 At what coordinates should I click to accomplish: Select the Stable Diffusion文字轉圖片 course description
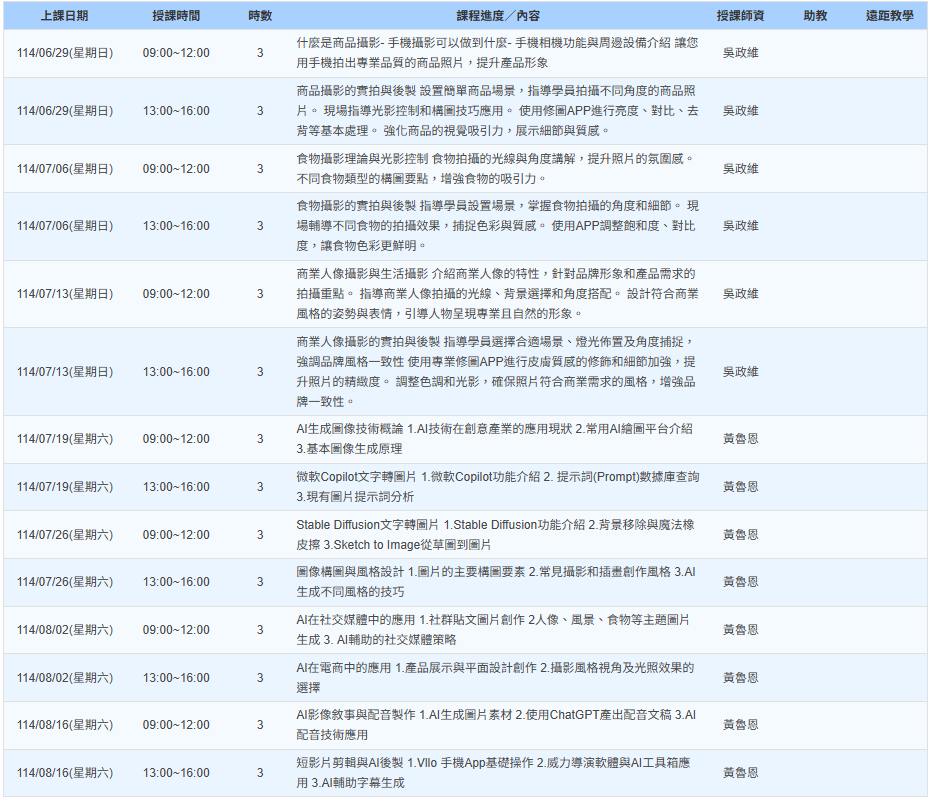pos(497,535)
